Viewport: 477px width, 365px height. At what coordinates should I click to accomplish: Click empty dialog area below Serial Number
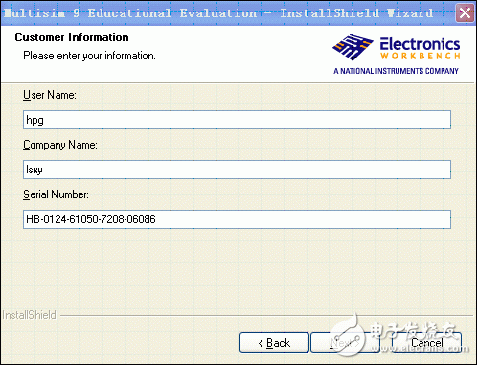point(237,270)
